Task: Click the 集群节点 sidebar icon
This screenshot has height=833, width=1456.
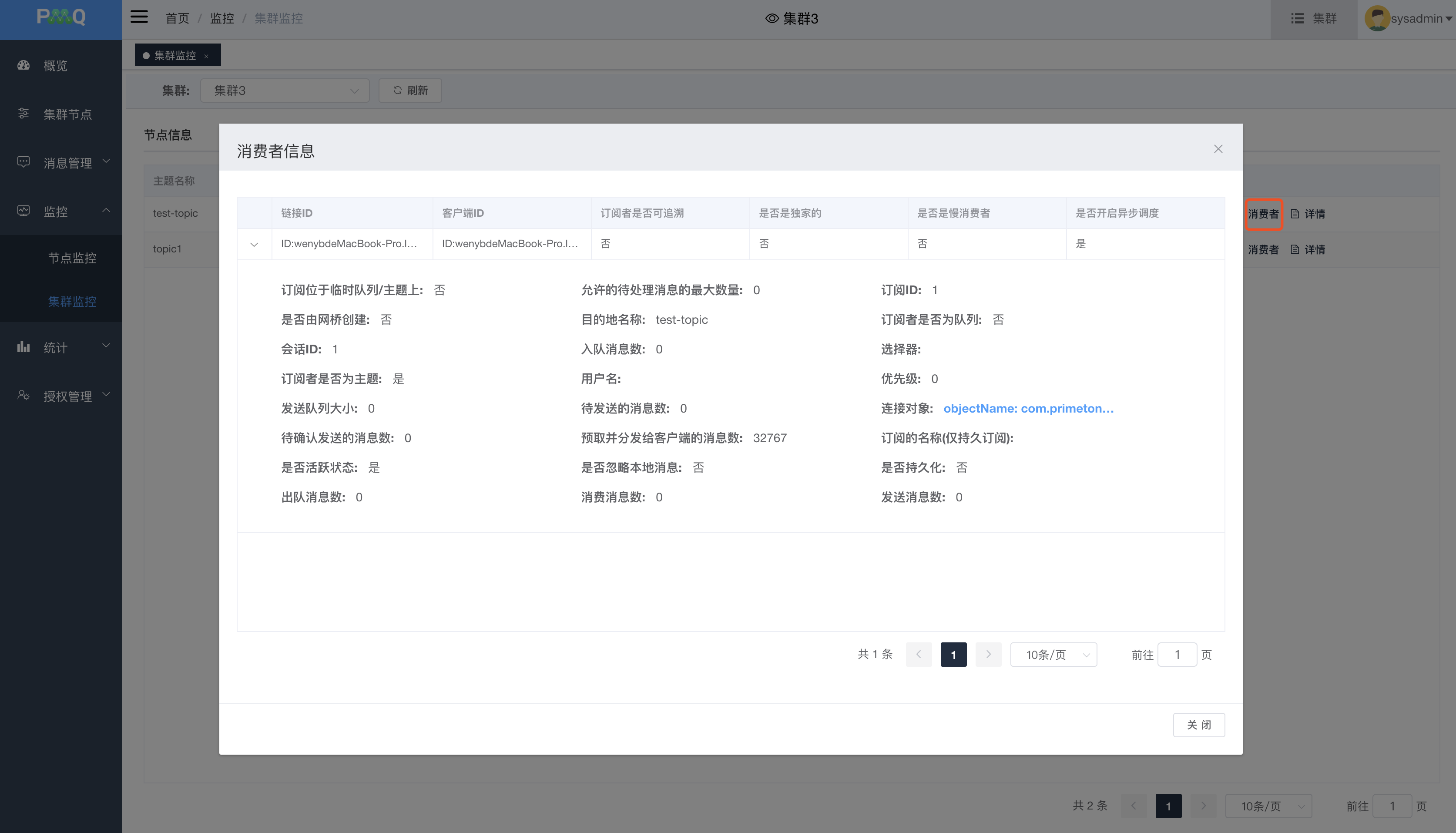Action: [x=23, y=114]
